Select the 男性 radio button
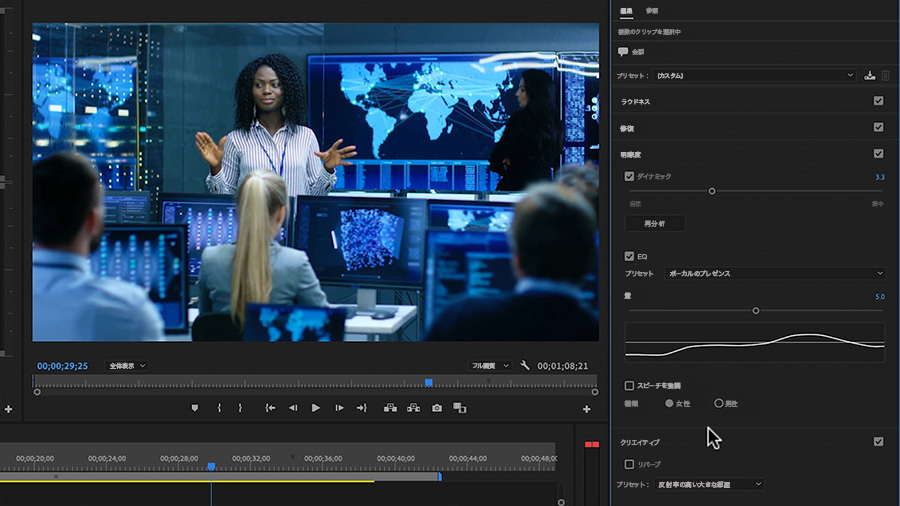The image size is (900, 506). pos(719,403)
